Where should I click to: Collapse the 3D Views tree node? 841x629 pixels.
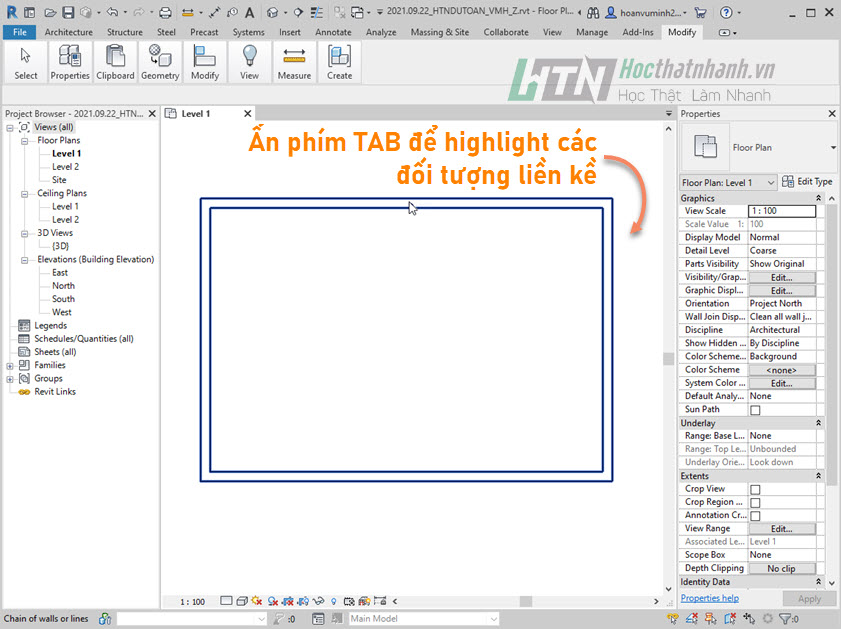[25, 233]
